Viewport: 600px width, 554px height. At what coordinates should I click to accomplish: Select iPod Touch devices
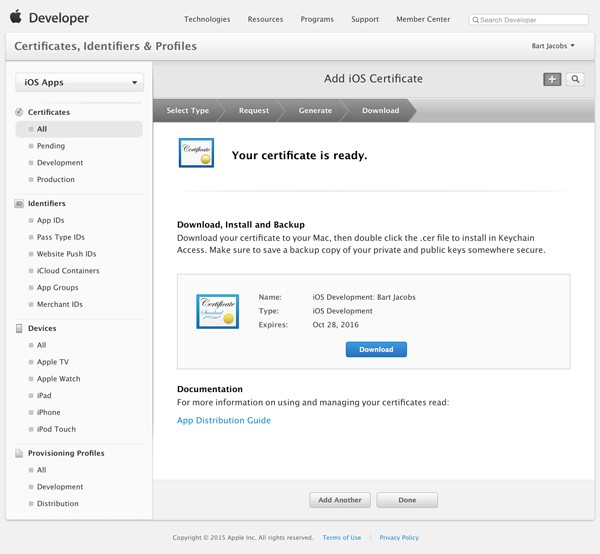coord(56,429)
